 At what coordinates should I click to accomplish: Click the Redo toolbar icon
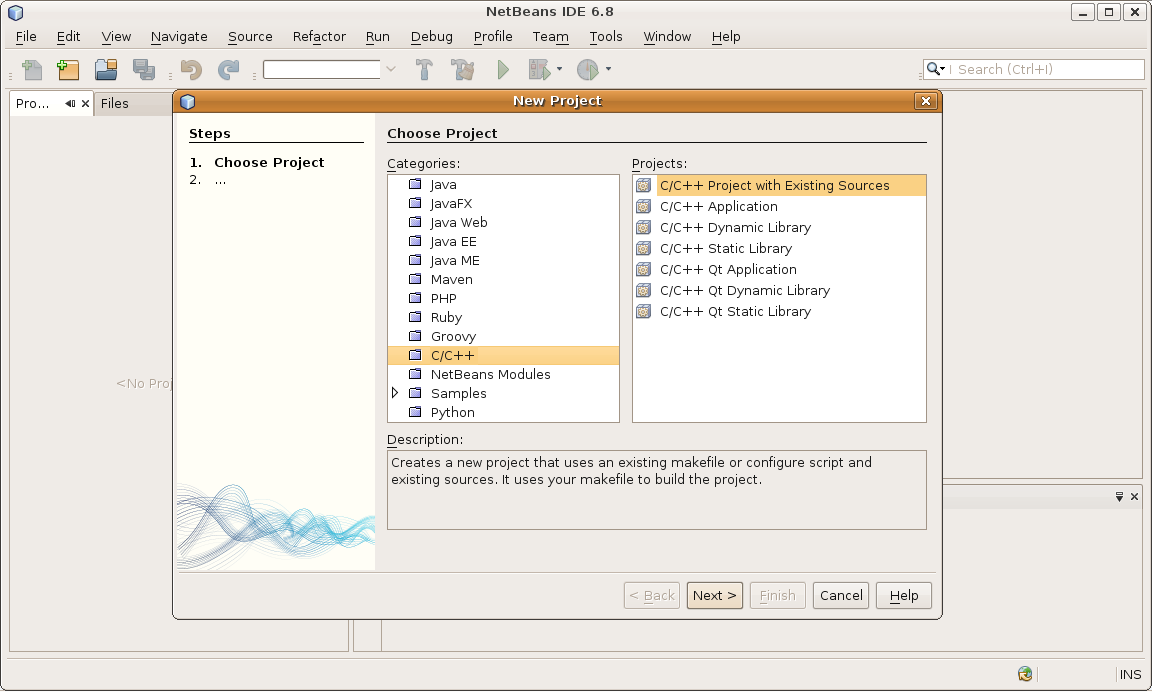point(228,70)
